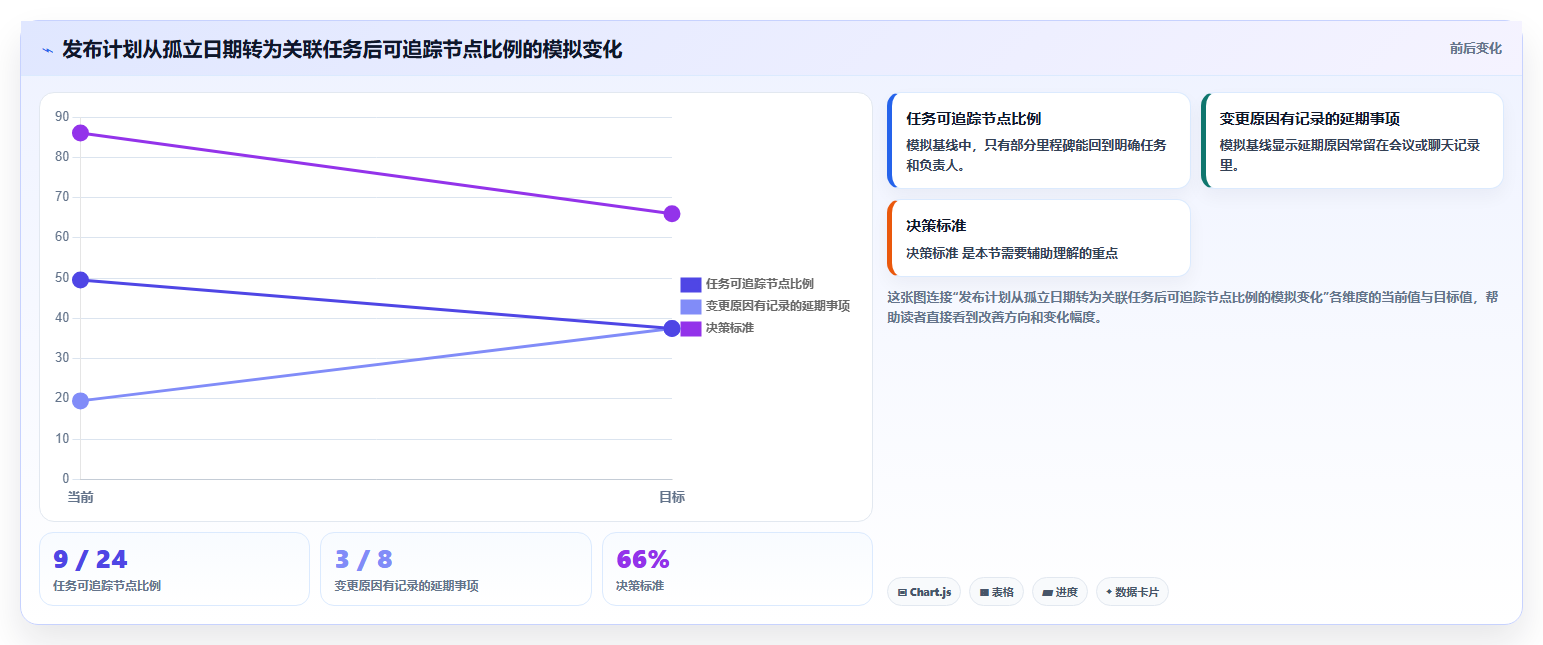The width and height of the screenshot is (1543, 645).
Task: Open the 任务可追踪节点比例 info card
Action: pyautogui.click(x=1038, y=140)
